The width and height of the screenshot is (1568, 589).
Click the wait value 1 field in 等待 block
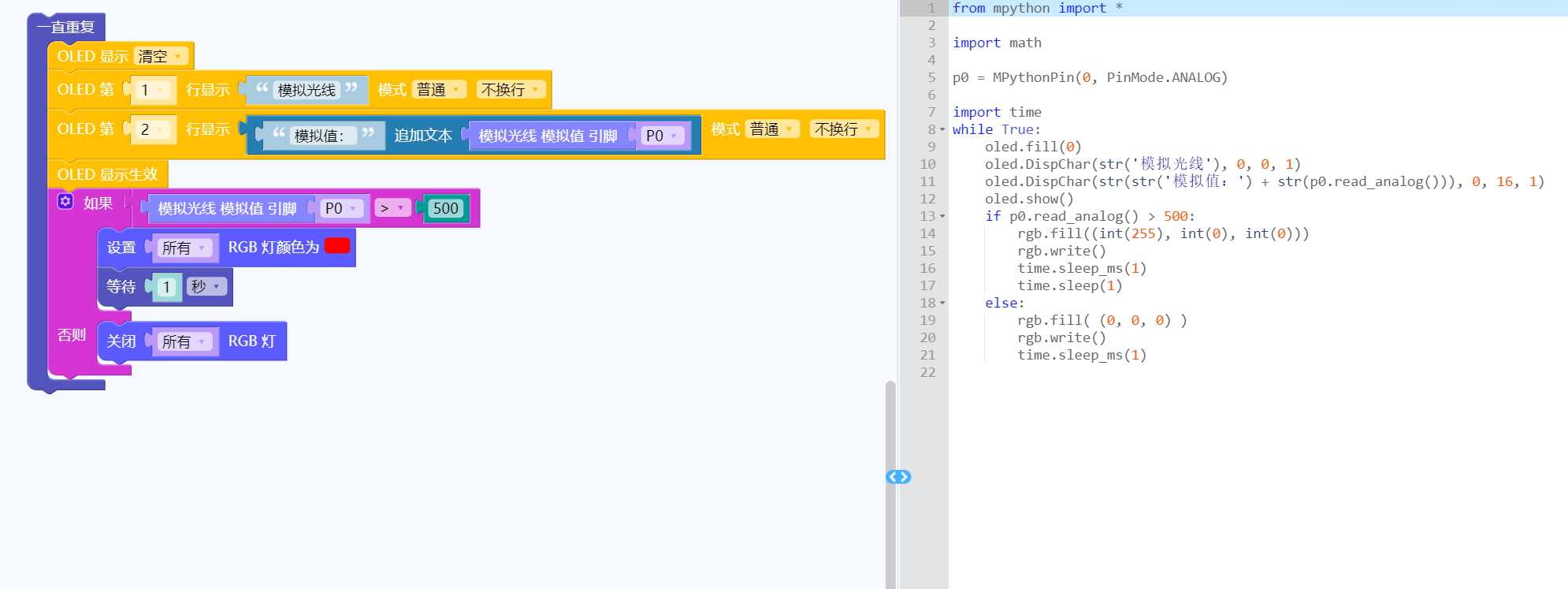click(166, 287)
